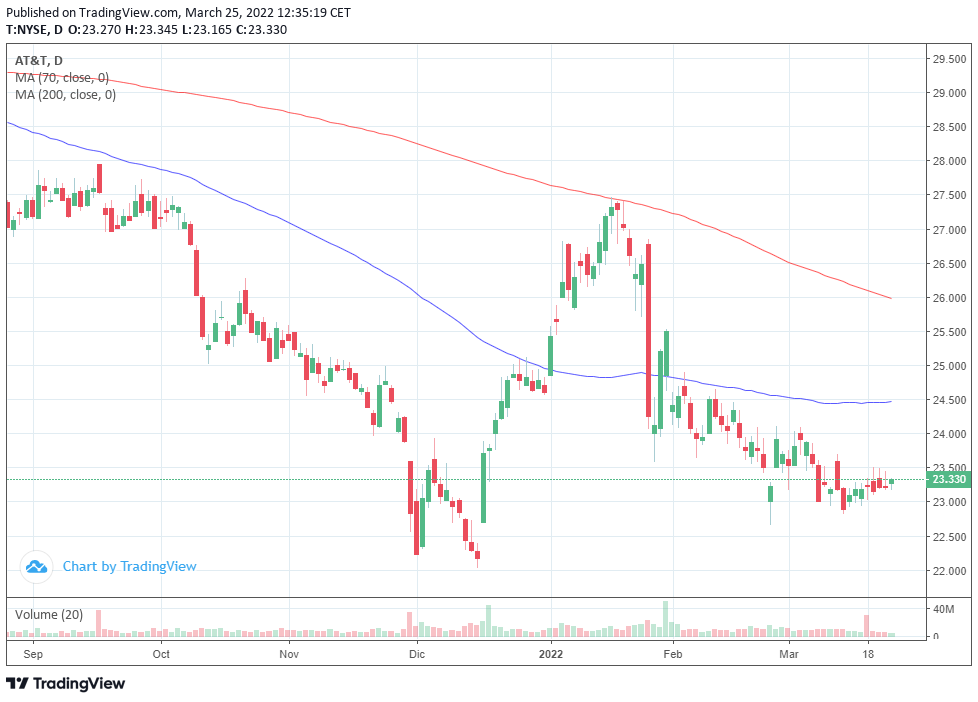Click the Sep date axis label
Image resolution: width=978 pixels, height=702 pixels.
pyautogui.click(x=33, y=654)
